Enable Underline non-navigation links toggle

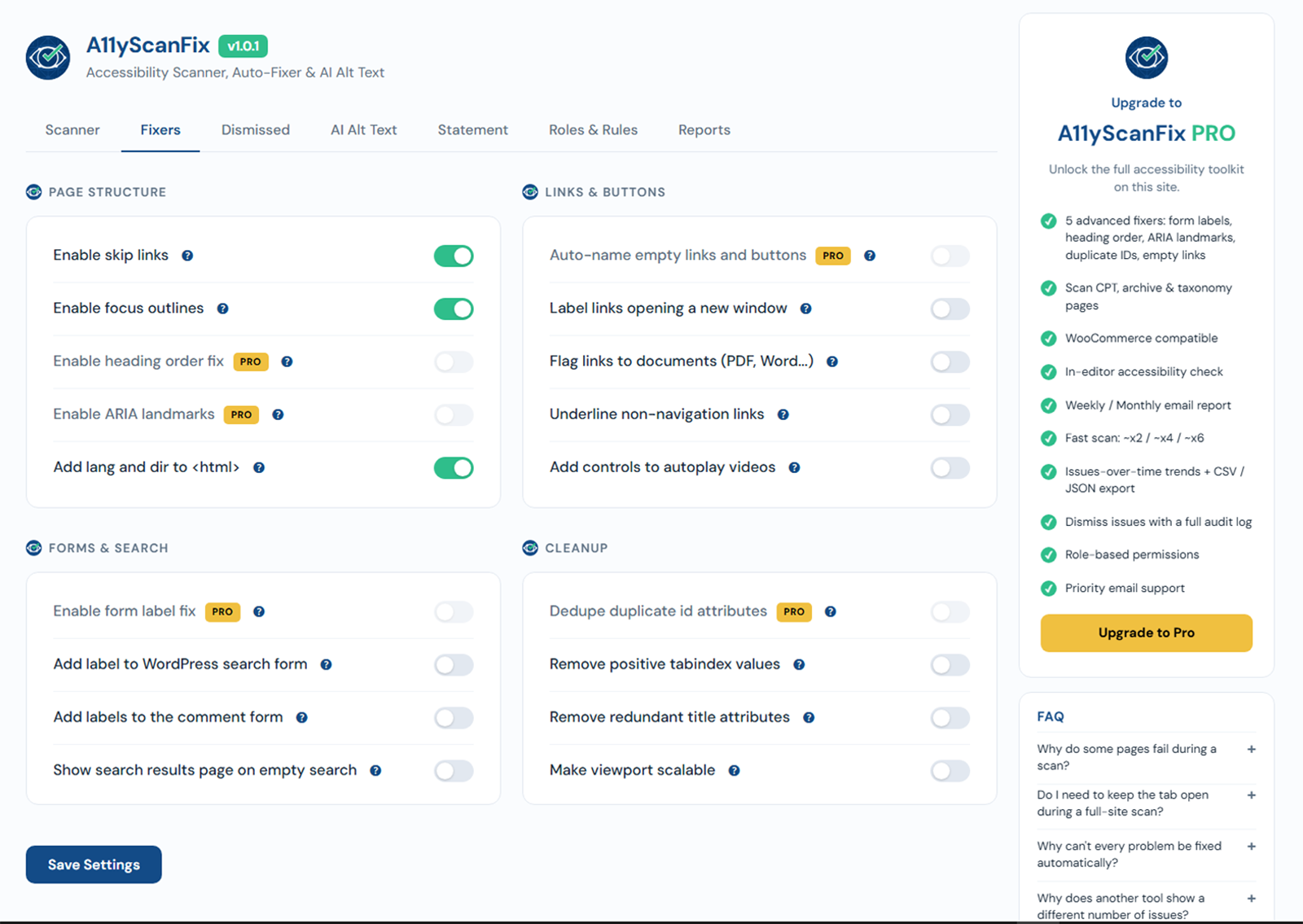(x=950, y=414)
